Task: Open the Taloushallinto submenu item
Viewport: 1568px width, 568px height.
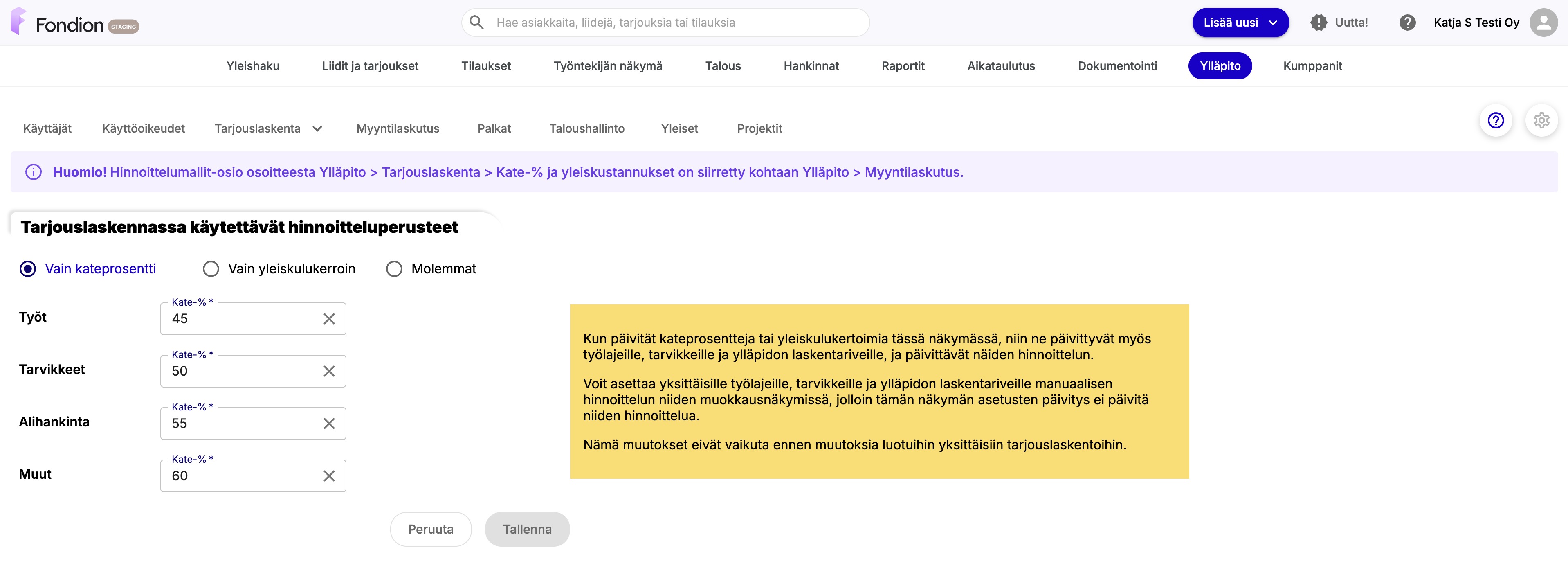Action: point(587,128)
